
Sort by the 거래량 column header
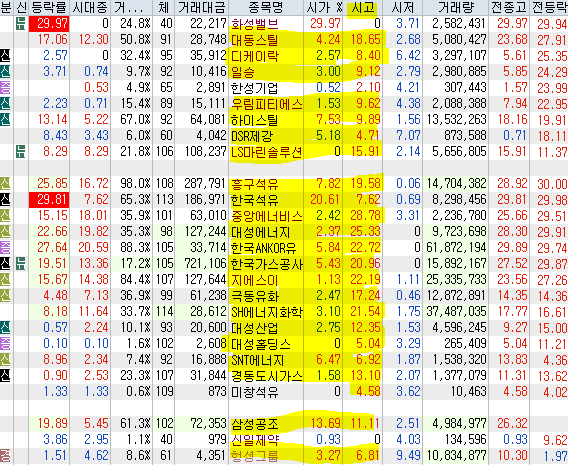point(456,7)
